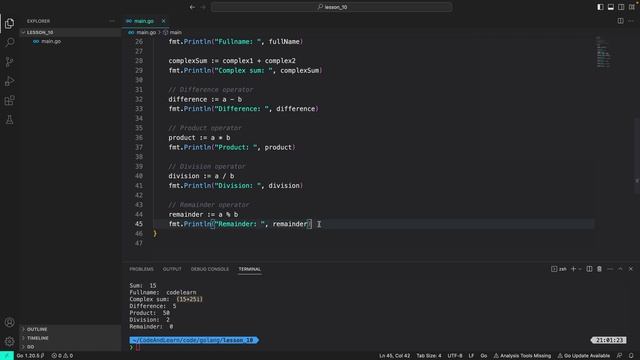Open the Source Control view
640x360 pixels.
(x=9, y=62)
